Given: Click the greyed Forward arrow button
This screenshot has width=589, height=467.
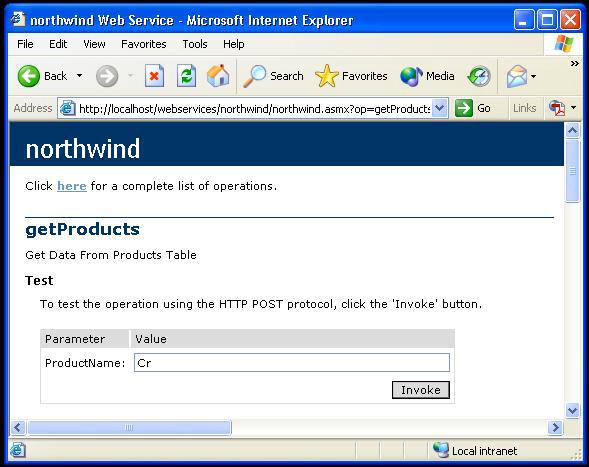Looking at the screenshot, I should pyautogui.click(x=107, y=76).
